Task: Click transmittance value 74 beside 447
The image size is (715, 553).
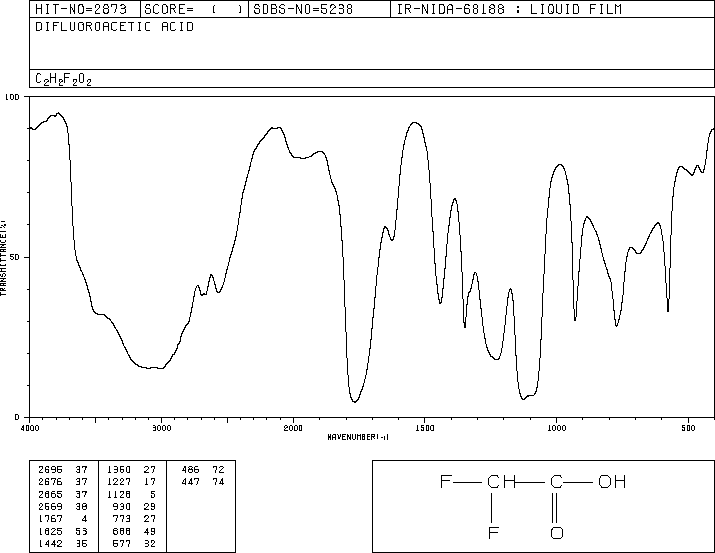Action: click(218, 481)
